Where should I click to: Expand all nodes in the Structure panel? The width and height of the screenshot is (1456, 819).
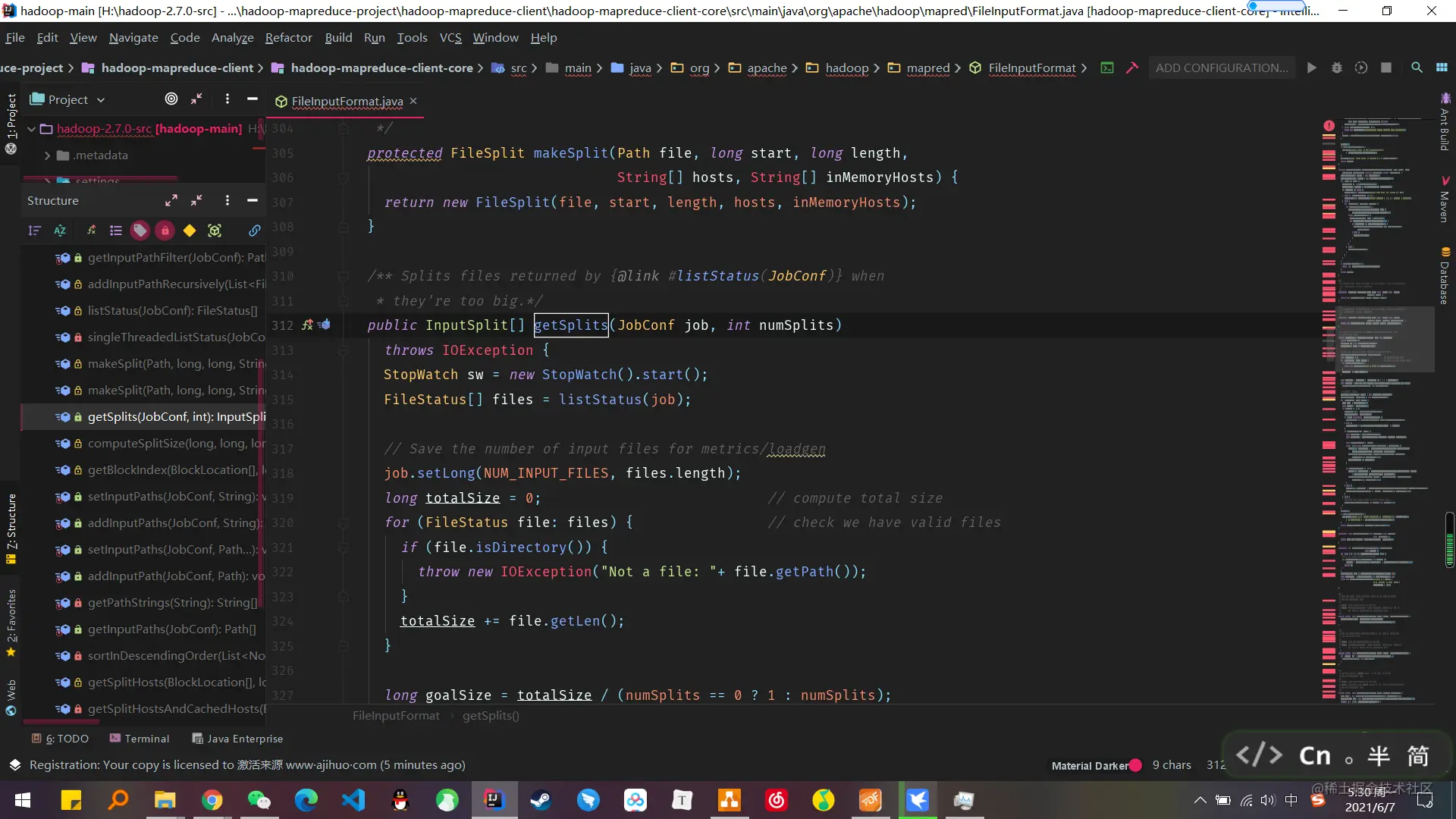pos(171,201)
